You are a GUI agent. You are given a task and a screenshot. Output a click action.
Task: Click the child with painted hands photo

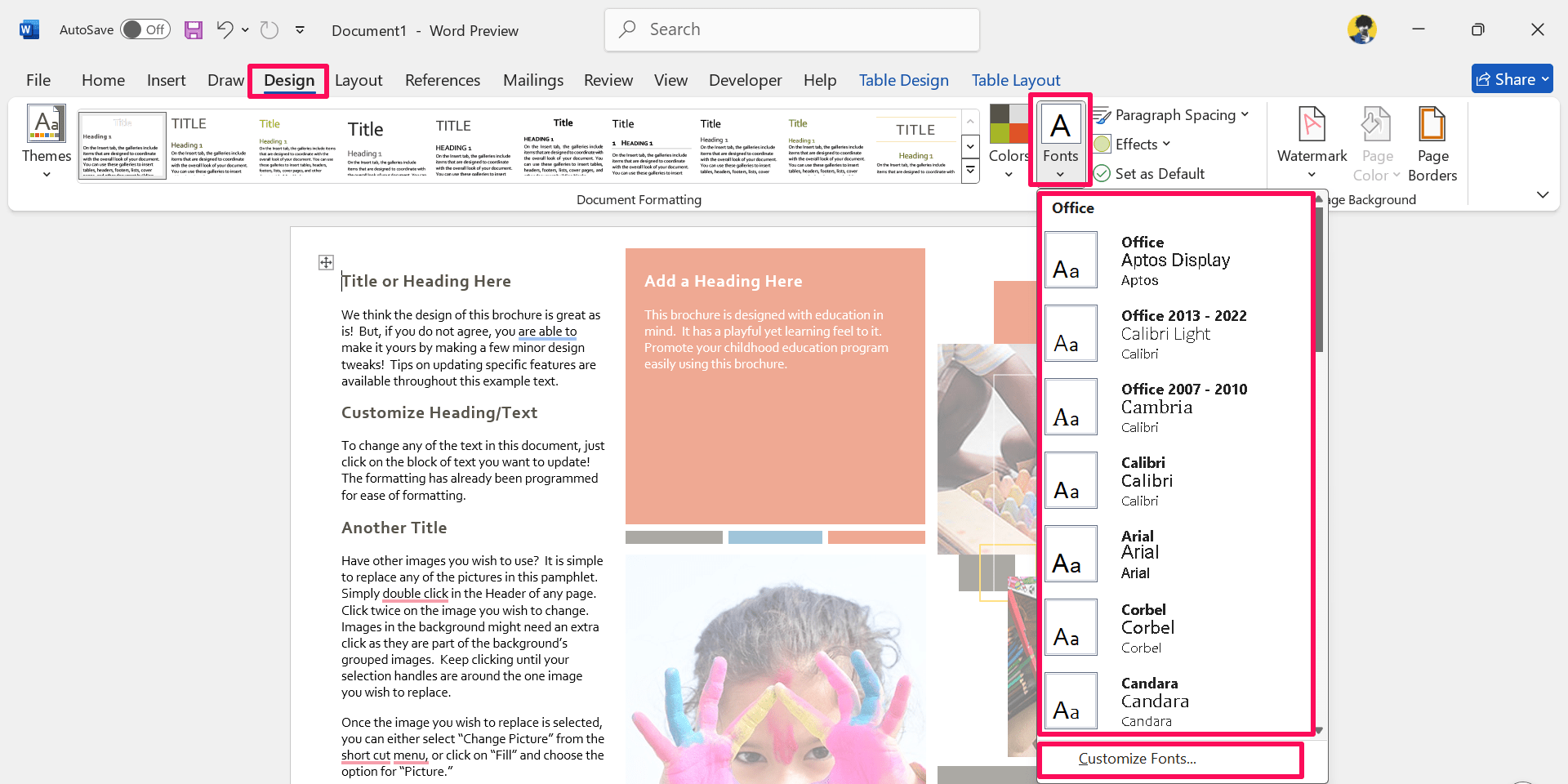click(775, 670)
